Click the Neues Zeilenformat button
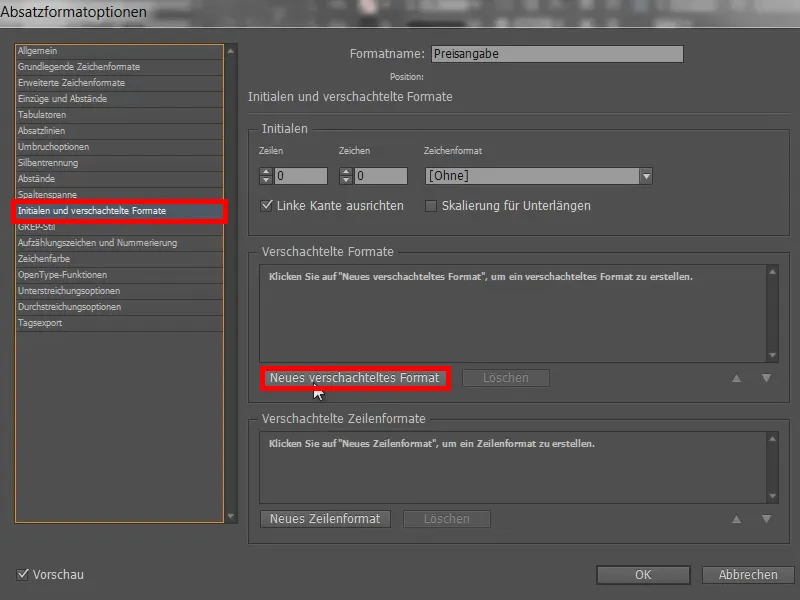Viewport: 800px width, 600px height. (326, 519)
